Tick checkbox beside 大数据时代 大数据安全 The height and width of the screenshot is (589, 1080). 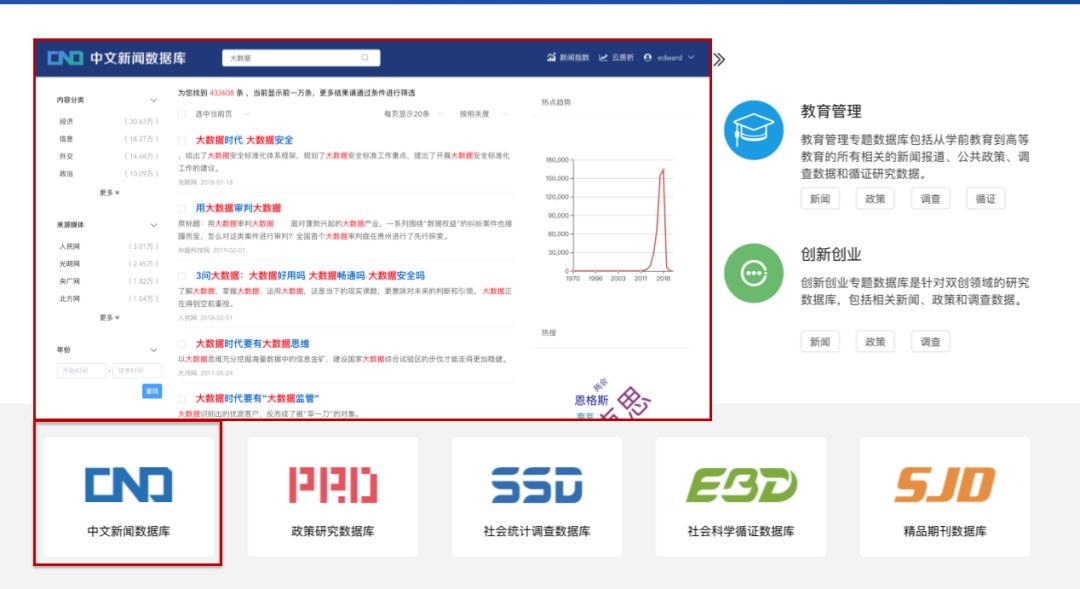182,141
